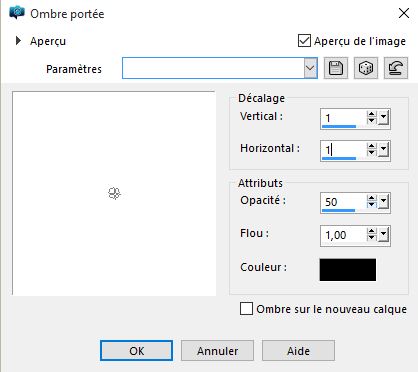Open the black Couleur swatch
Screen dimensions: 418x372
[x=348, y=269]
